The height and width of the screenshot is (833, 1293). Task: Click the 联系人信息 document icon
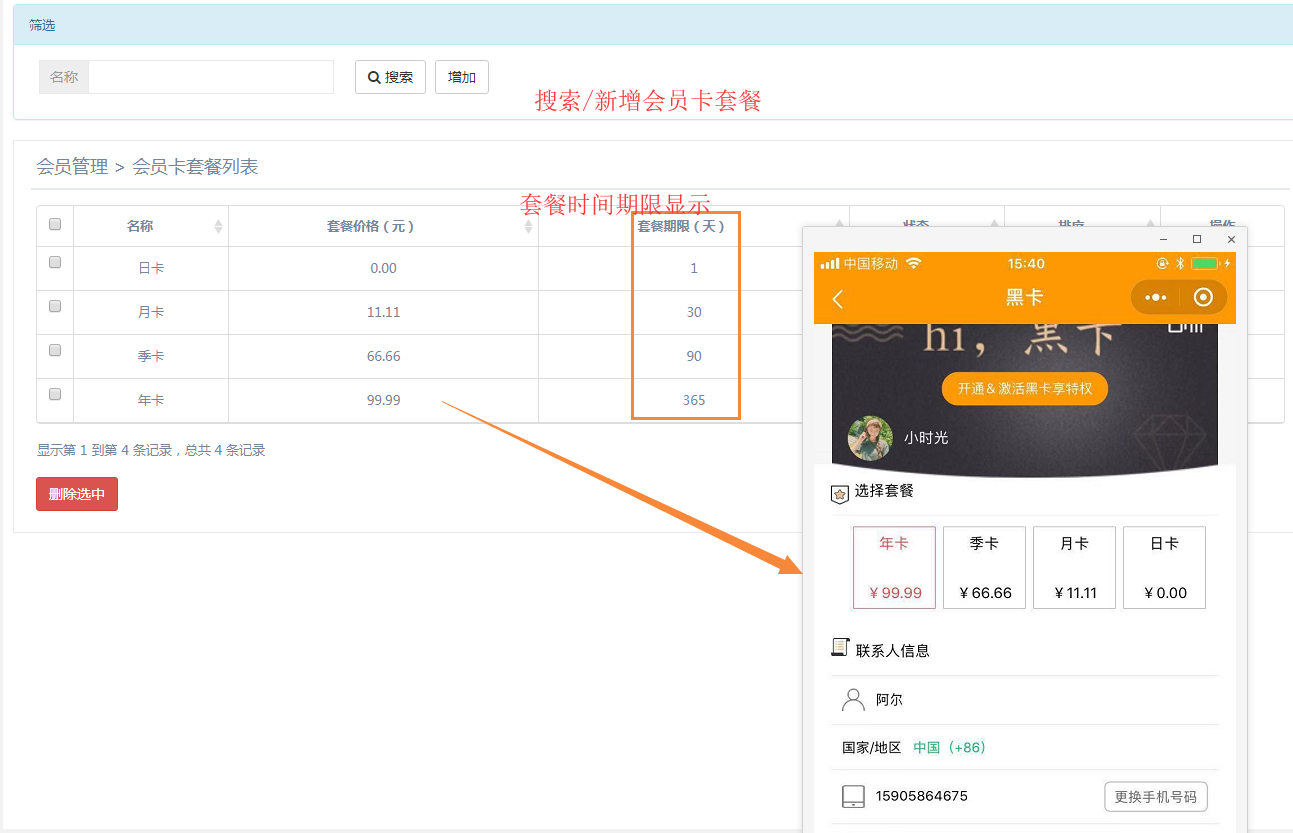tap(840, 648)
